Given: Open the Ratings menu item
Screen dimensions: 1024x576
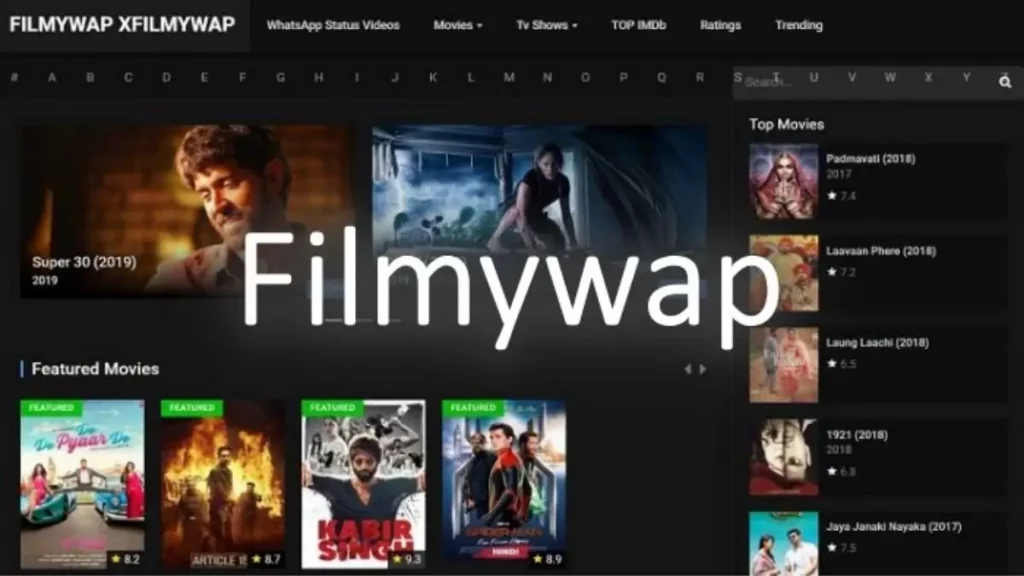Looking at the screenshot, I should (720, 25).
